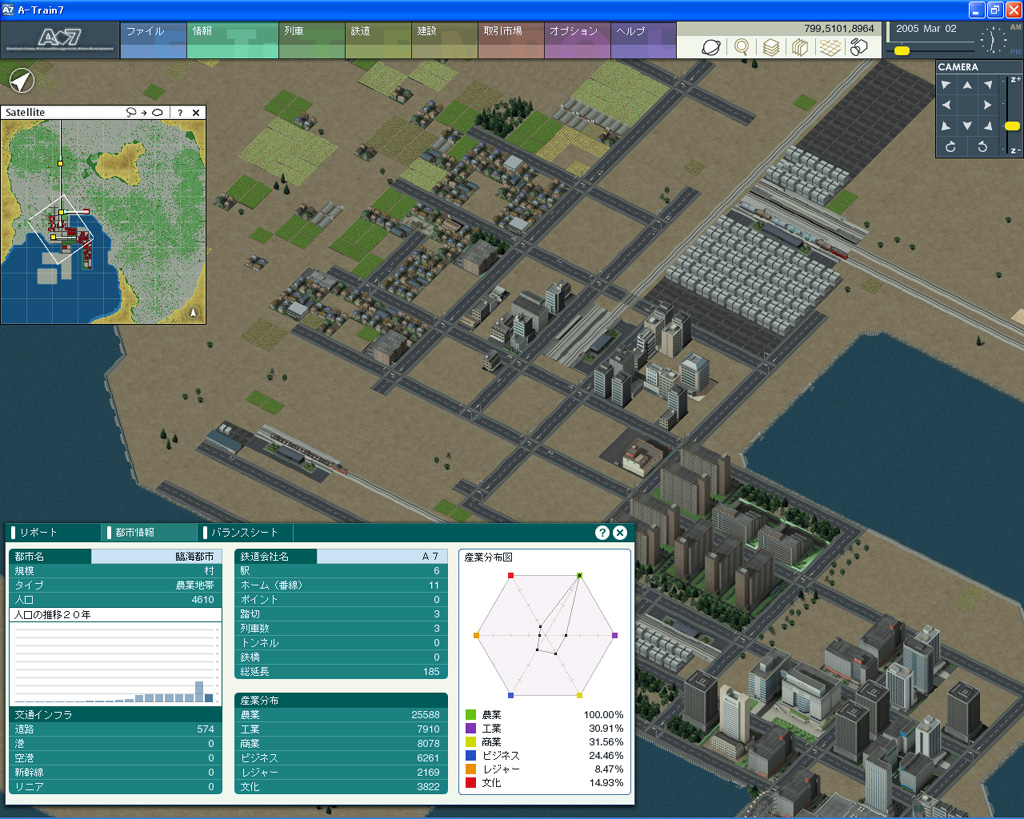Screen dimensions: 1024x819
Task: Click the 総延長 185 row
Action: [x=340, y=671]
